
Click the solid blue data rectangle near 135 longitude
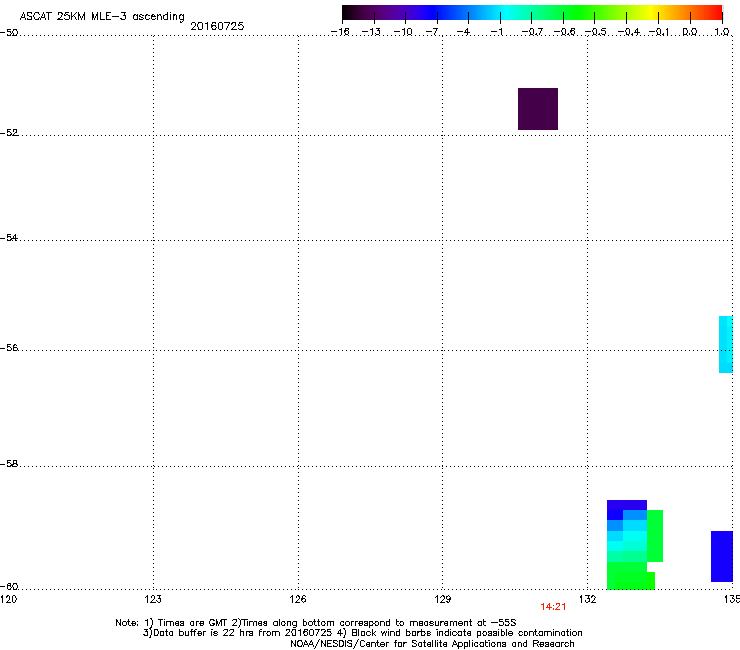[x=722, y=556]
